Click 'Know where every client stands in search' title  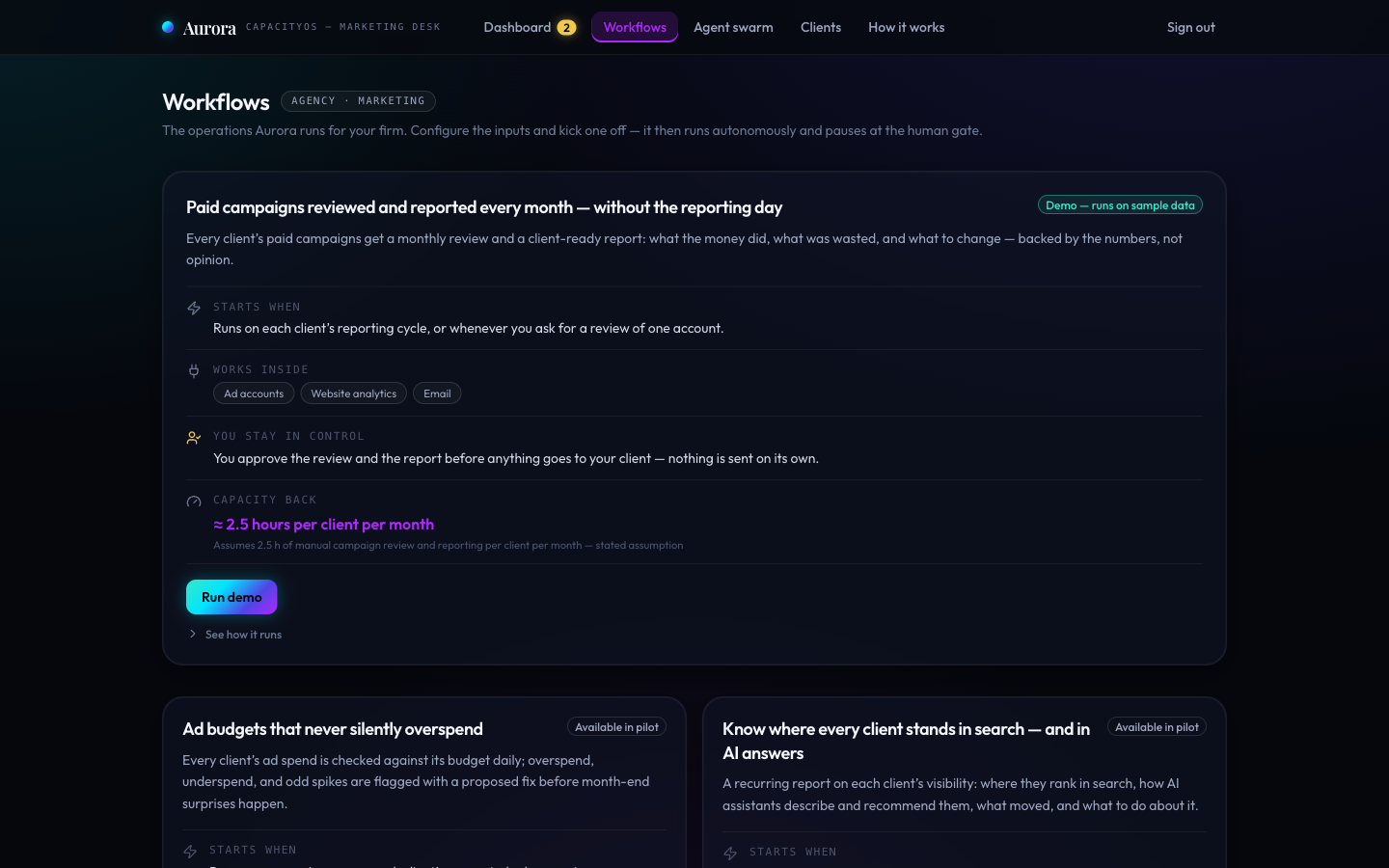pos(906,741)
